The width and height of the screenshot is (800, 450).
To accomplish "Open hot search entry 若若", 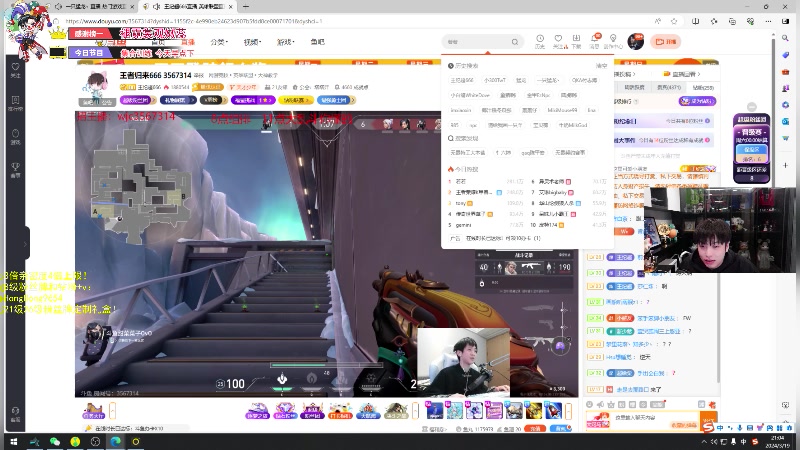I will coord(461,181).
